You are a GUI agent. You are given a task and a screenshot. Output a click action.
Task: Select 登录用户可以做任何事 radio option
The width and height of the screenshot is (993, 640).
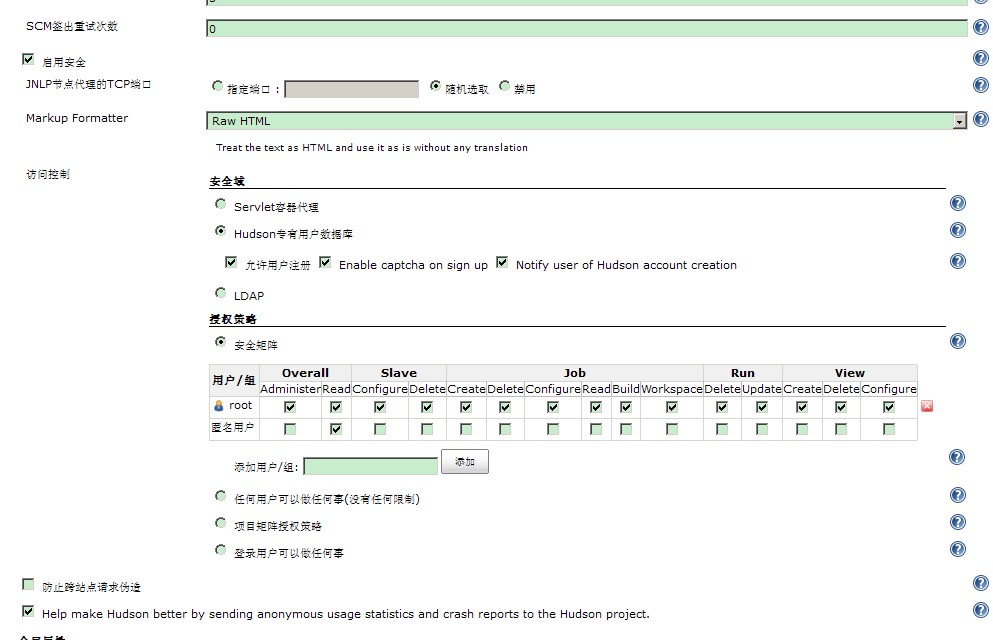click(220, 549)
